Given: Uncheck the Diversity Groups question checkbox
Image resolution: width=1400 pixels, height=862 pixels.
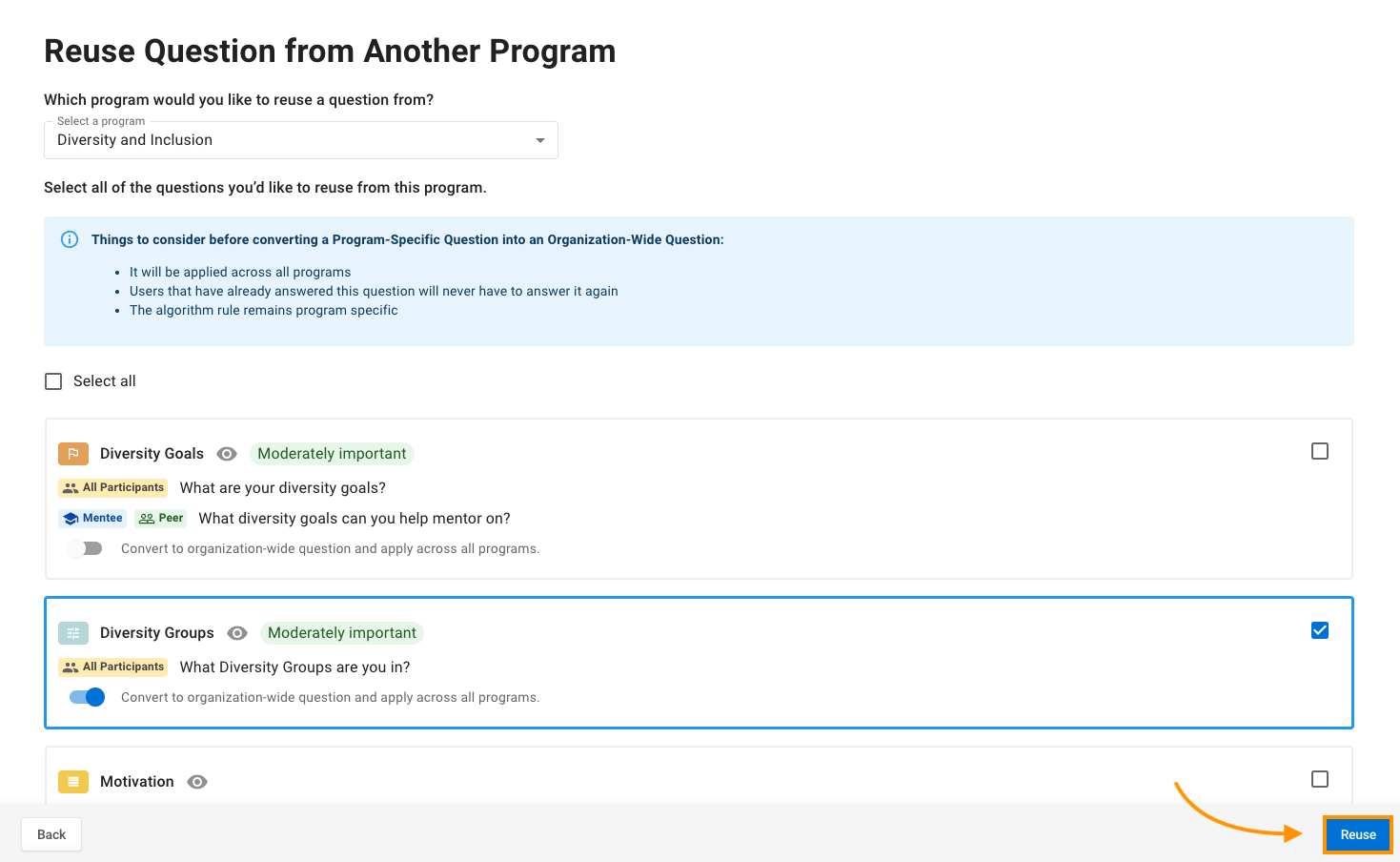Looking at the screenshot, I should click(1320, 630).
